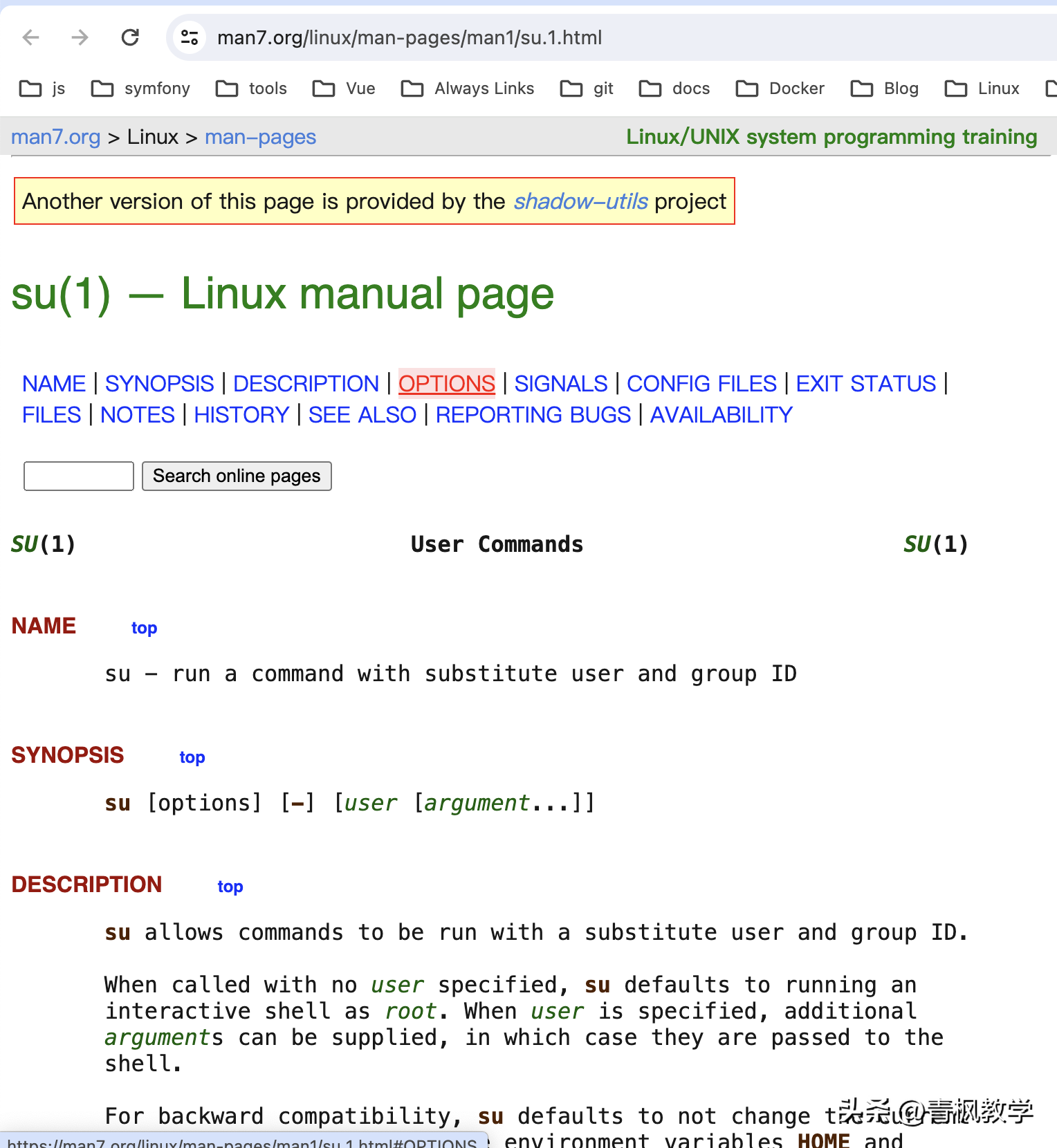This screenshot has width=1057, height=1148.
Task: Jump to the EXIT STATUS section
Action: (x=865, y=383)
